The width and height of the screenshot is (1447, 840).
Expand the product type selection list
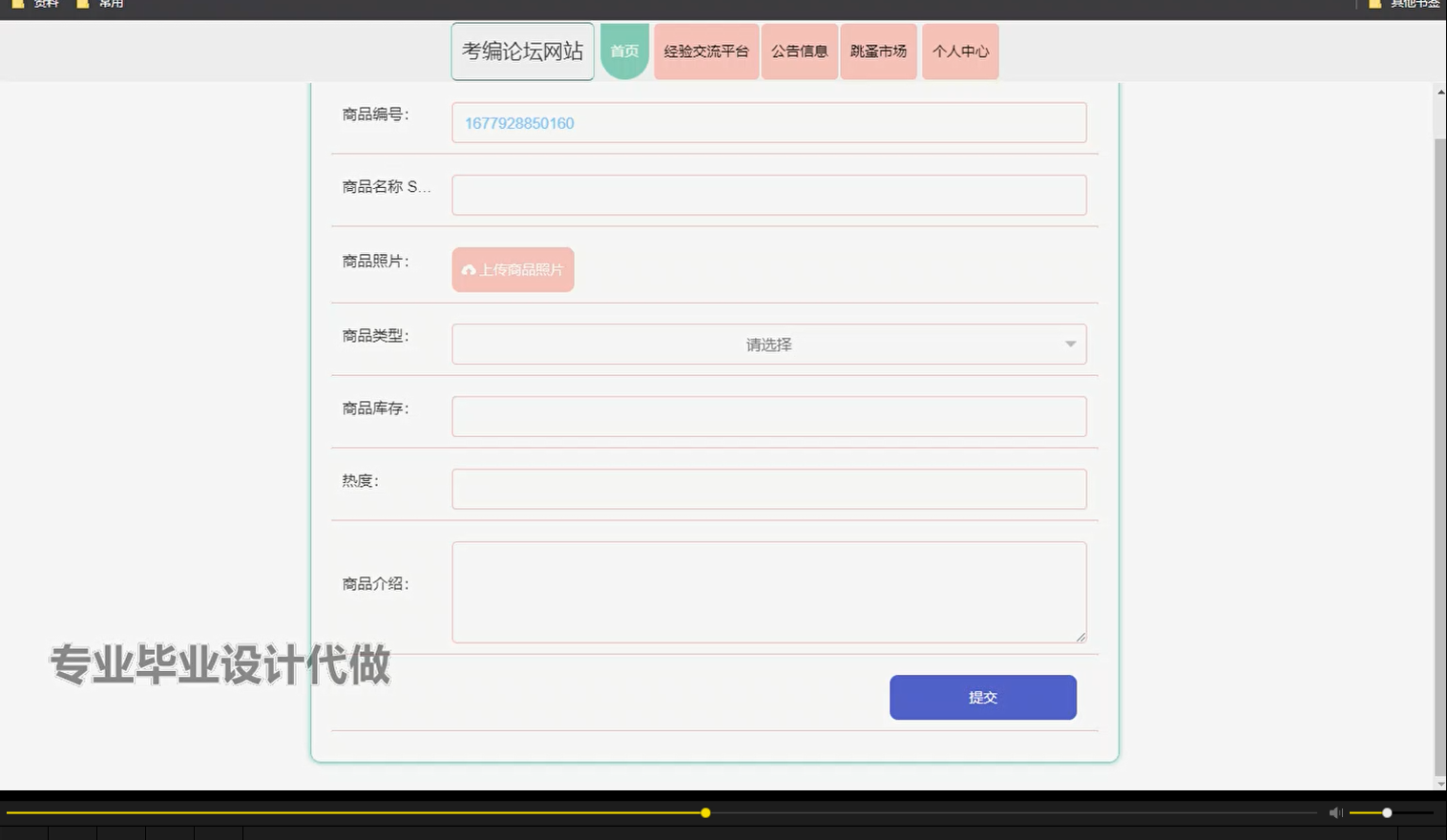[x=768, y=344]
